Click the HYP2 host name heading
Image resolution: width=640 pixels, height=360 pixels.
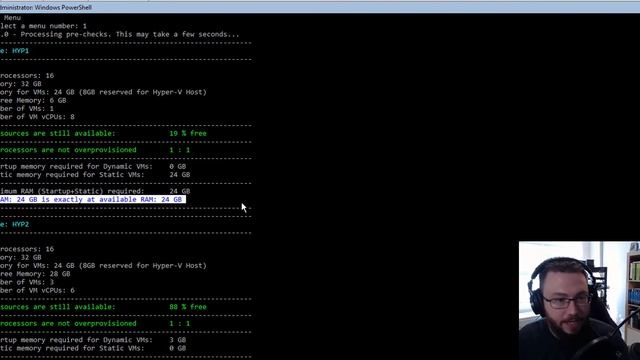click(x=20, y=224)
